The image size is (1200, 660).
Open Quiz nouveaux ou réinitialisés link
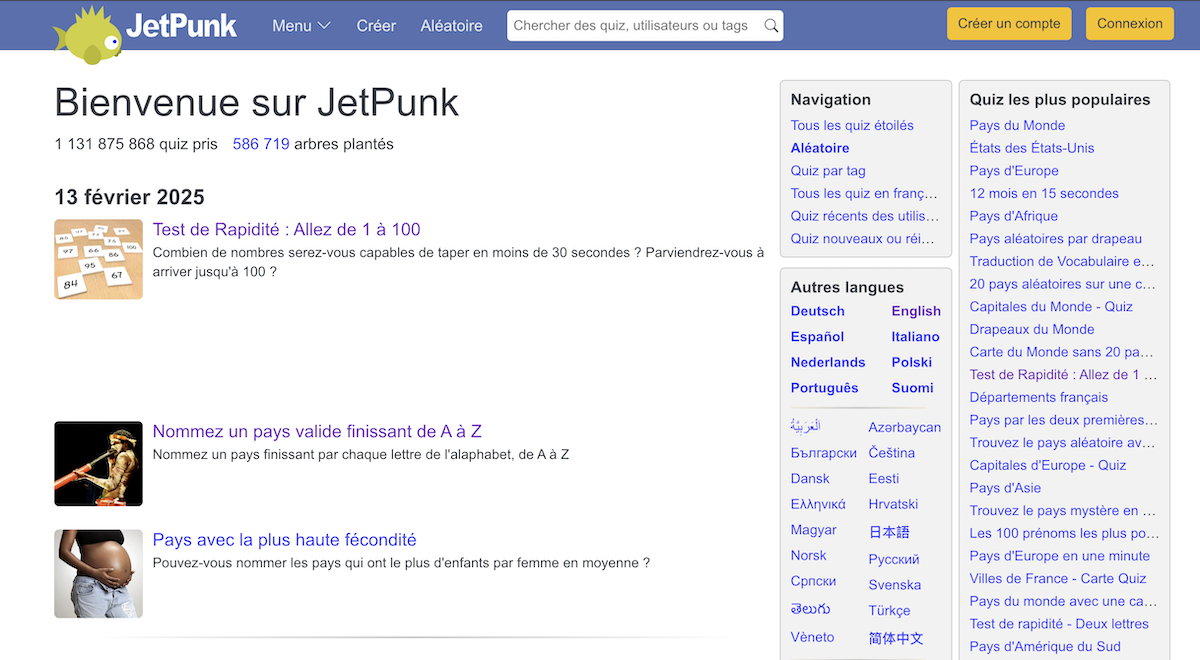pyautogui.click(x=865, y=239)
